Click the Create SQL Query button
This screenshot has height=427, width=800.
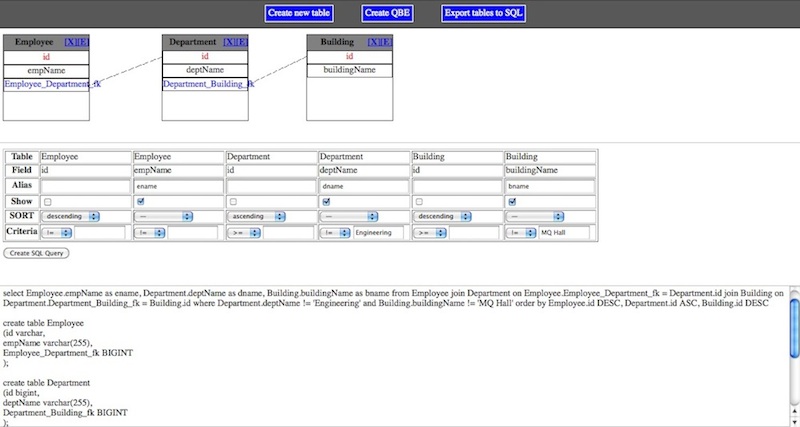(36, 253)
